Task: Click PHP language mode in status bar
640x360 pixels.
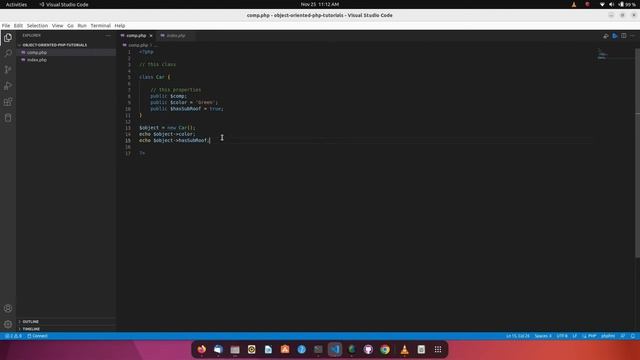Action: coord(592,336)
